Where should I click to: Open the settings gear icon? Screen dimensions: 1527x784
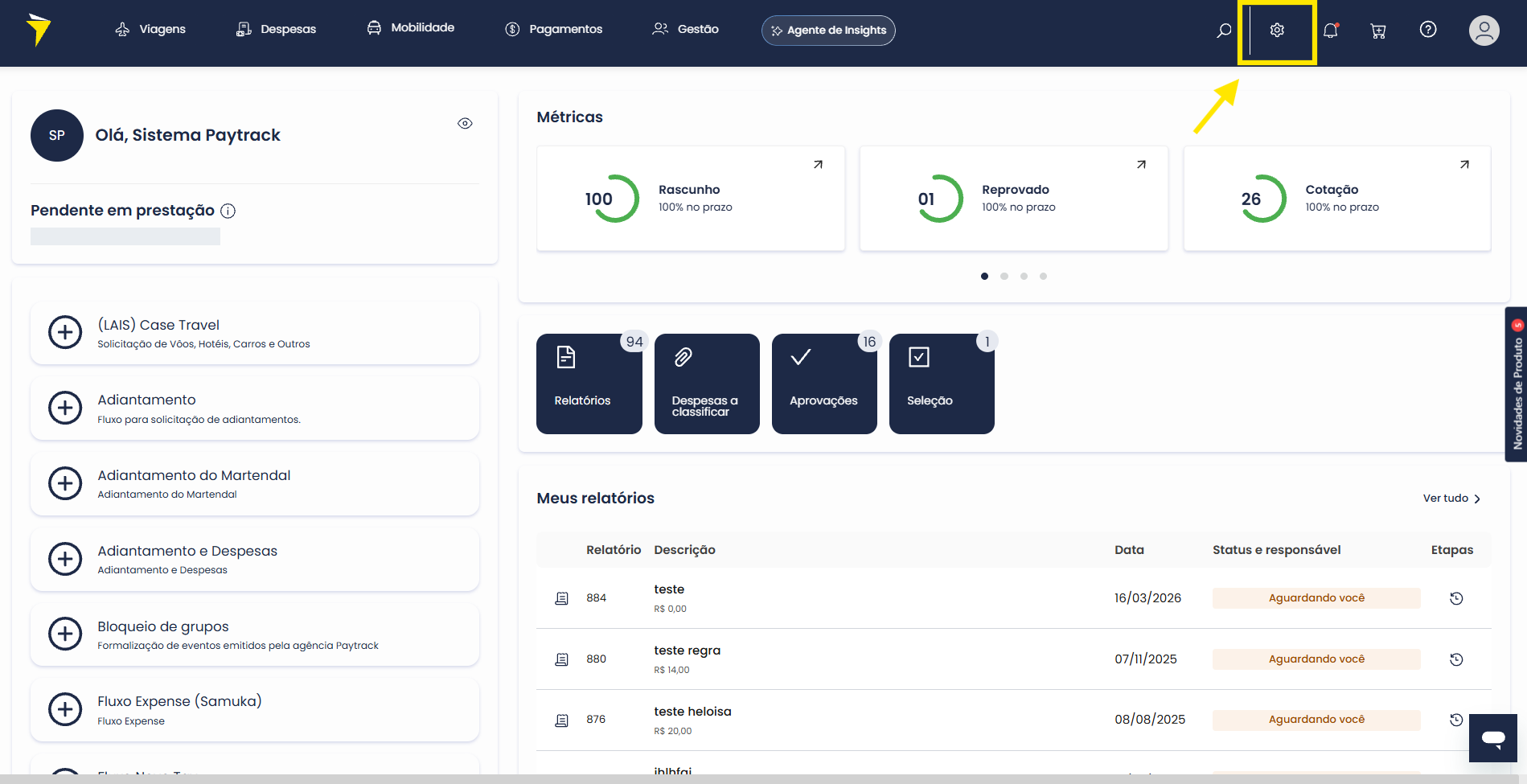[1277, 31]
